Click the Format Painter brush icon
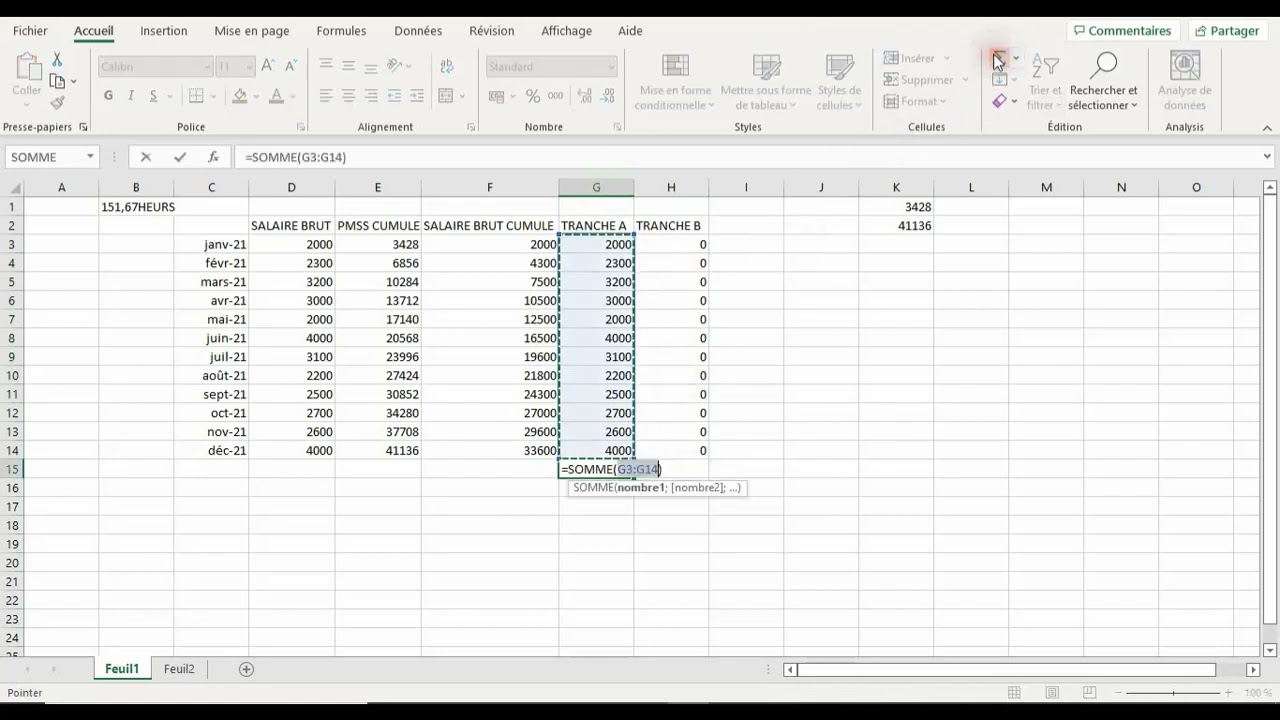Image resolution: width=1280 pixels, height=720 pixels. click(57, 102)
